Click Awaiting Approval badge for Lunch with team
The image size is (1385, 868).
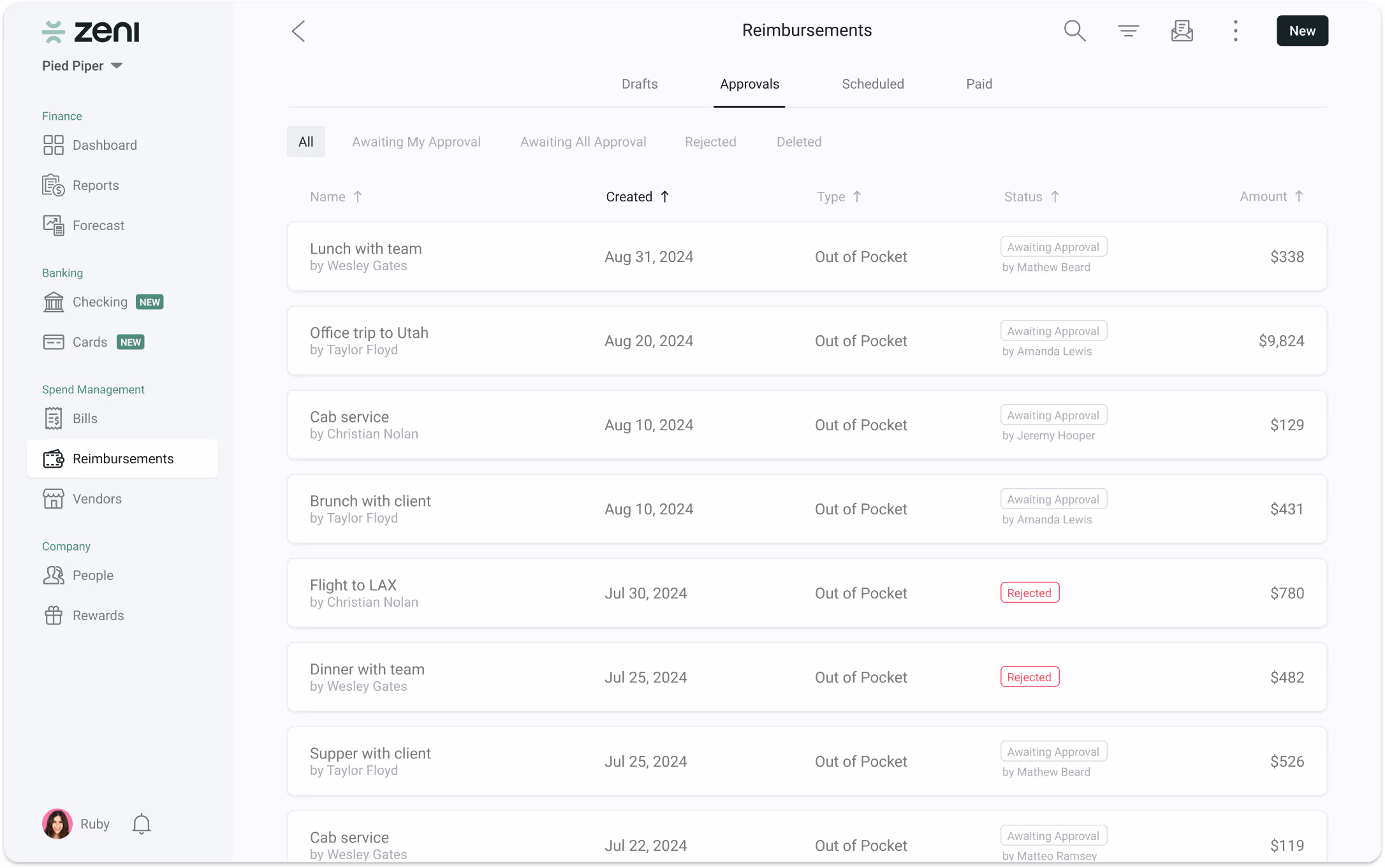pos(1053,247)
